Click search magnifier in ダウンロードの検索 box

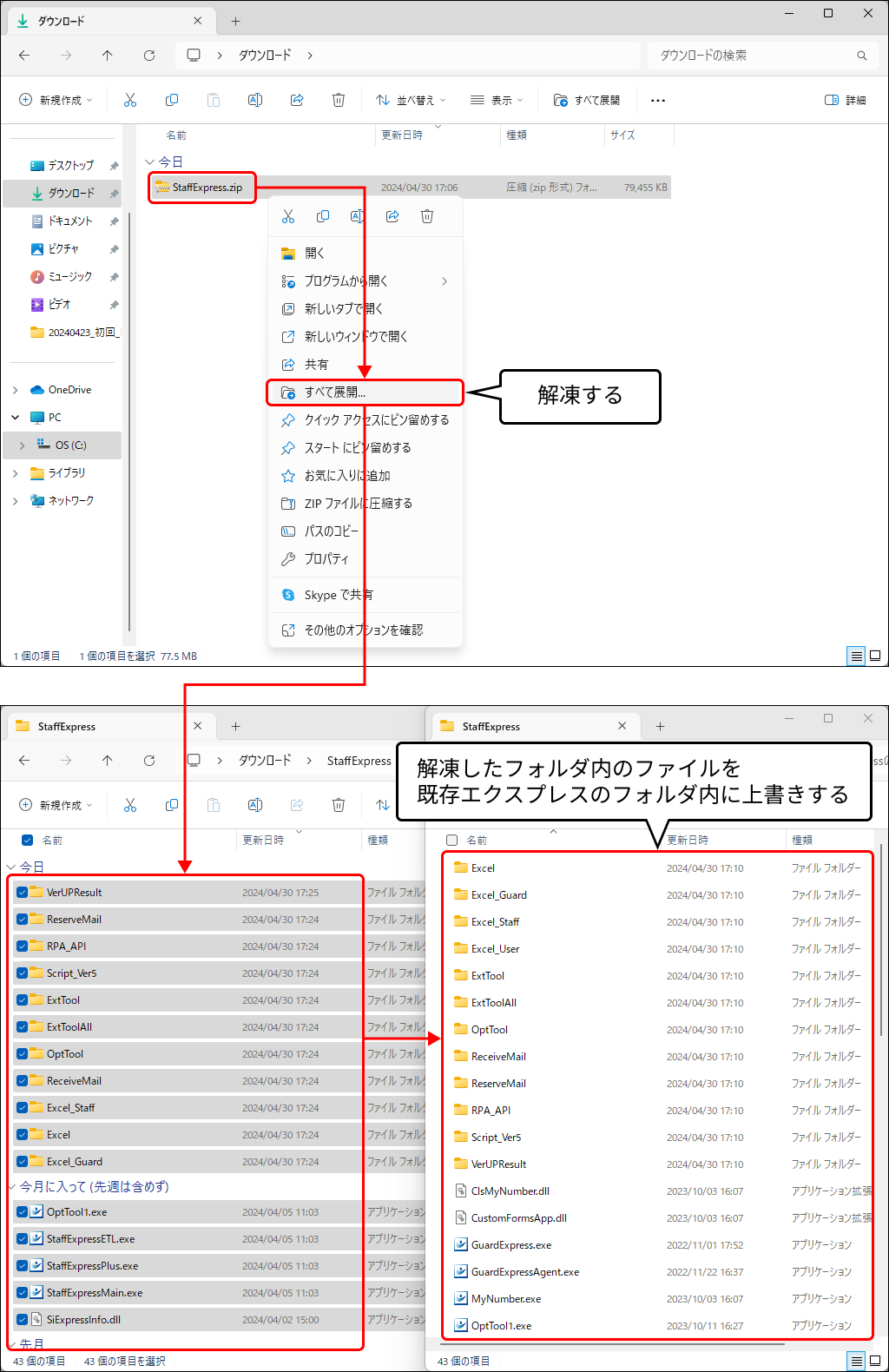(x=862, y=56)
